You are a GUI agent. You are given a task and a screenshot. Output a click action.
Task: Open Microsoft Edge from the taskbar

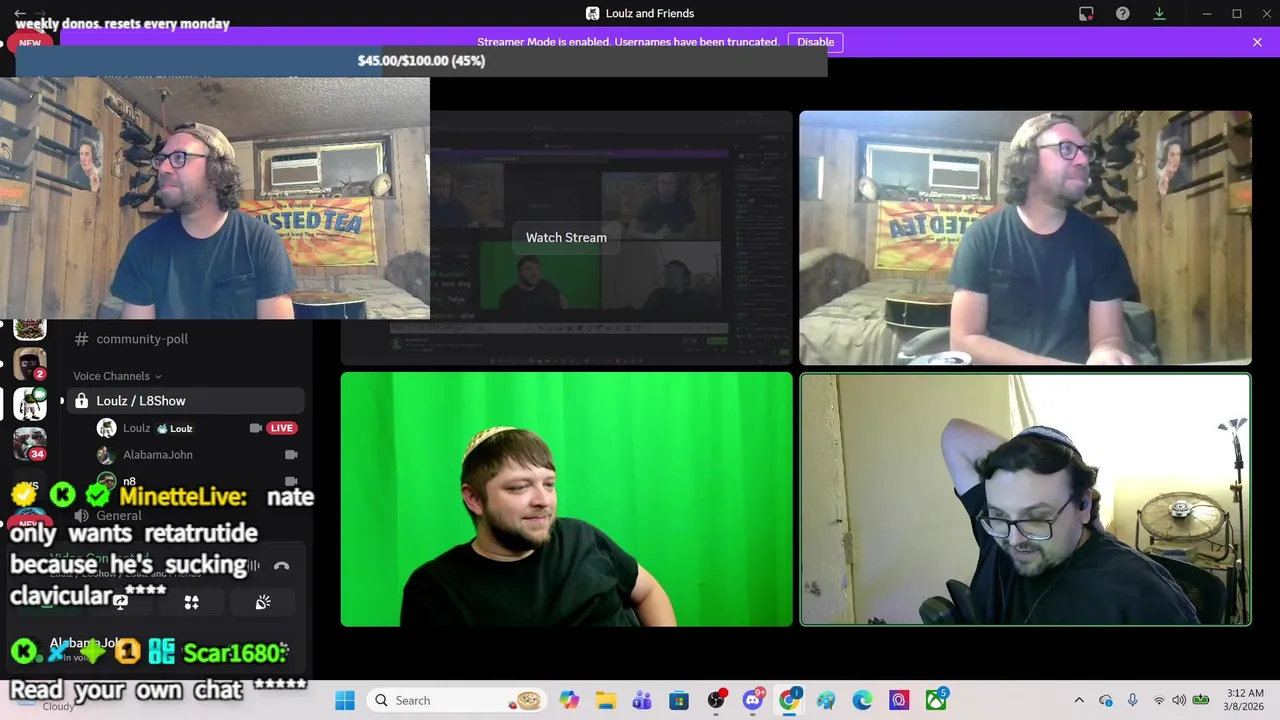862,700
